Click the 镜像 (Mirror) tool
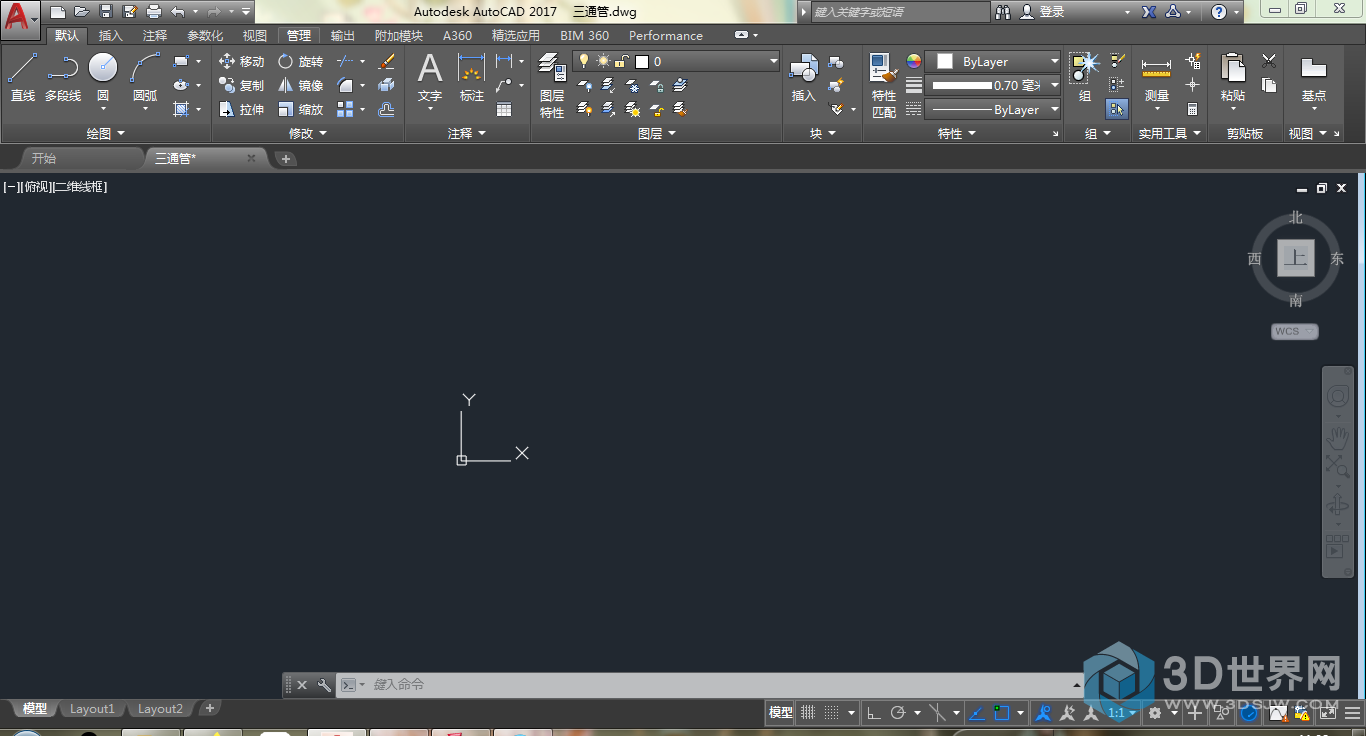Viewport: 1366px width, 736px height. coord(301,86)
